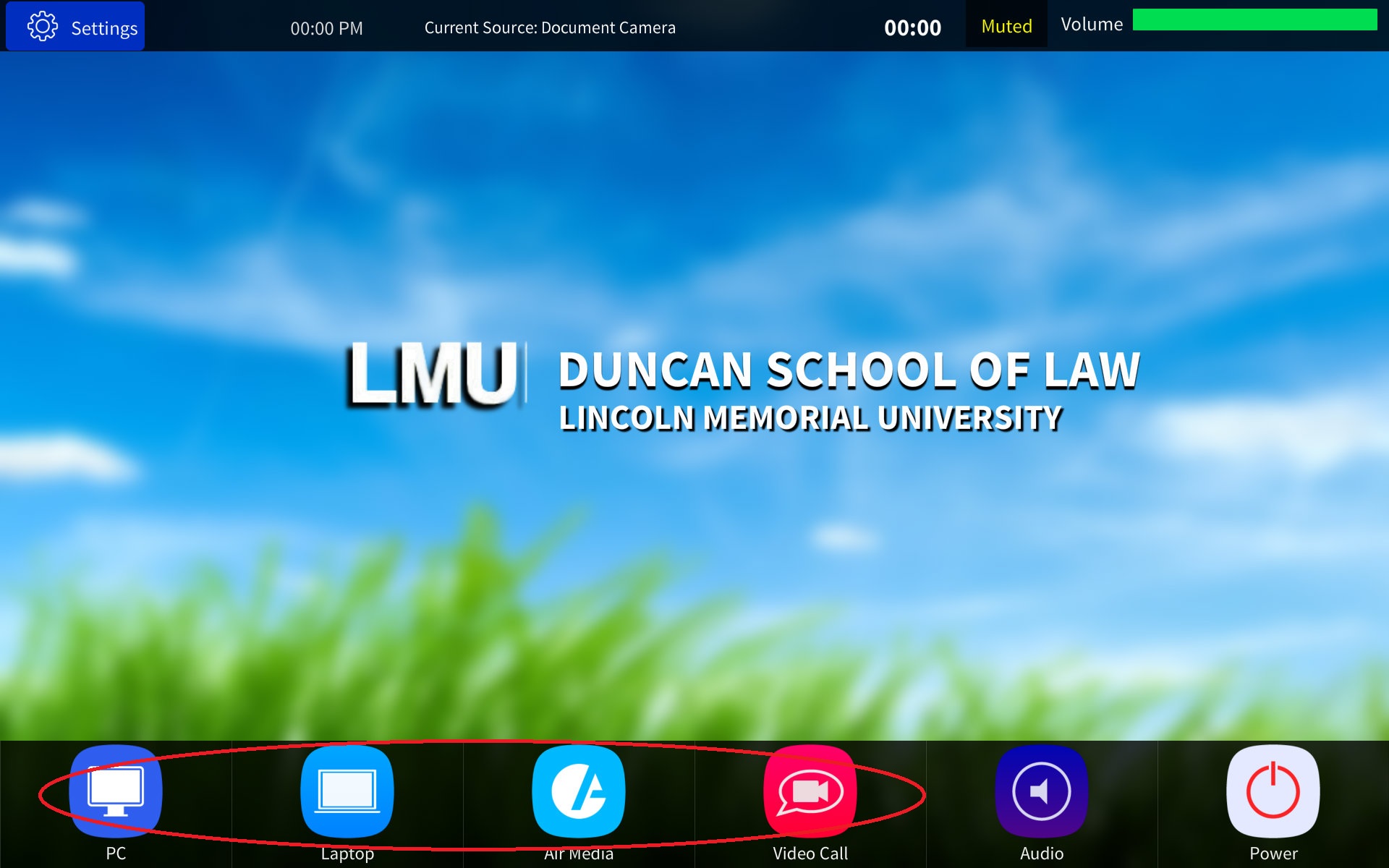Click the Current Source: Document Camera text
1389x868 pixels.
tap(550, 27)
